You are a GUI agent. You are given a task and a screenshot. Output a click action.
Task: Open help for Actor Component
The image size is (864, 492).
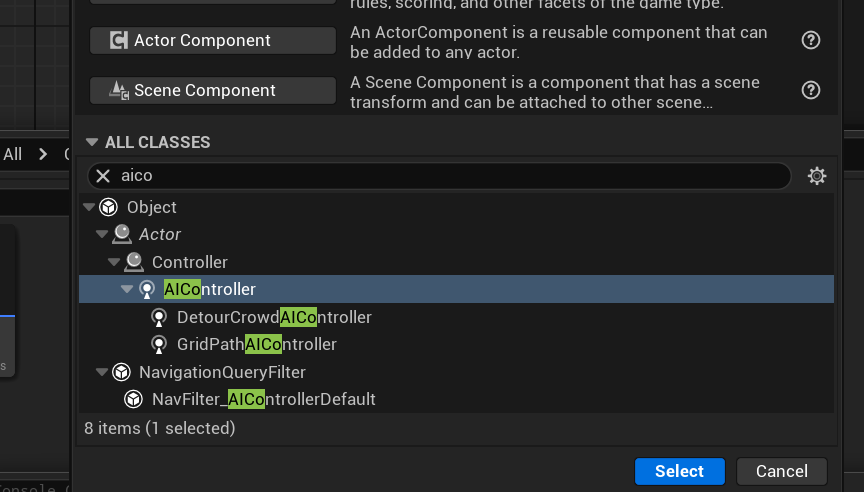[x=811, y=40]
